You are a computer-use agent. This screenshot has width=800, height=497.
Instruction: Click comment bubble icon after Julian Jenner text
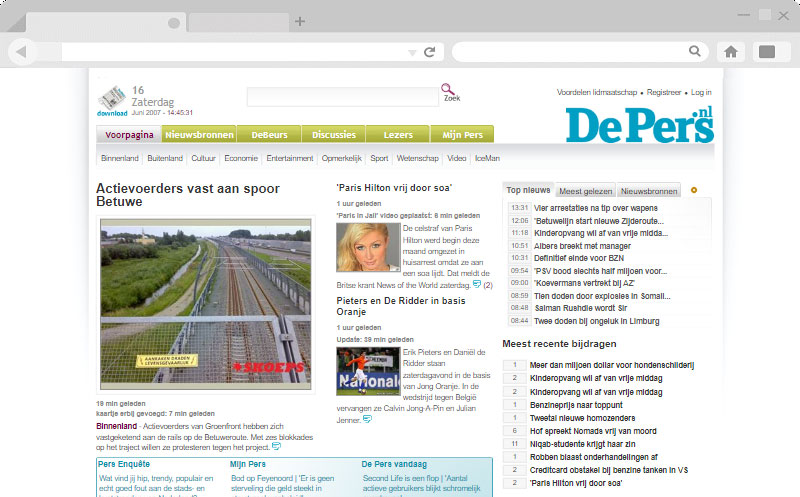(368, 419)
